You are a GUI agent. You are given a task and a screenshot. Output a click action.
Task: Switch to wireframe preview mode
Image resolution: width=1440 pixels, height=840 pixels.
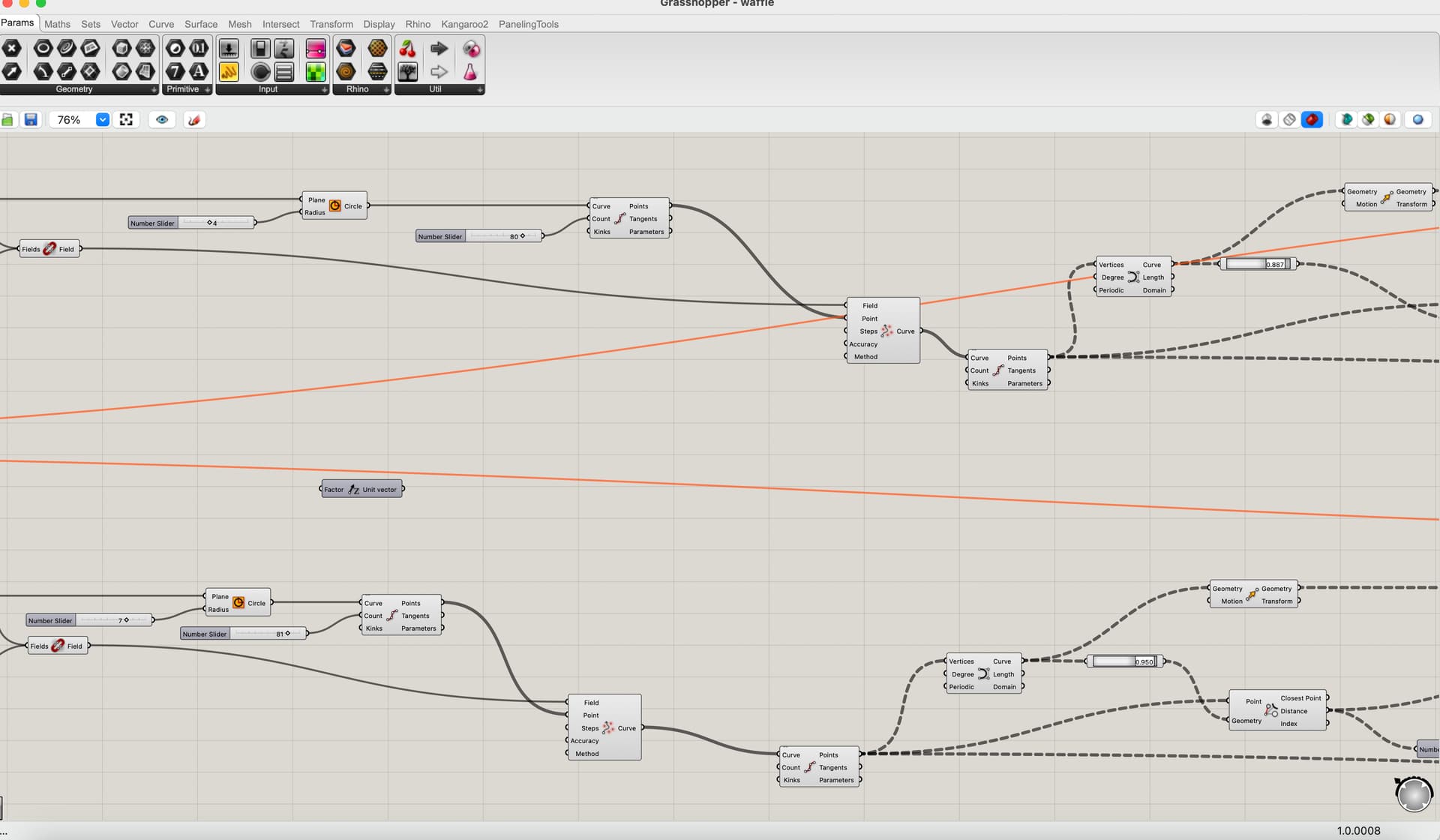(1289, 120)
